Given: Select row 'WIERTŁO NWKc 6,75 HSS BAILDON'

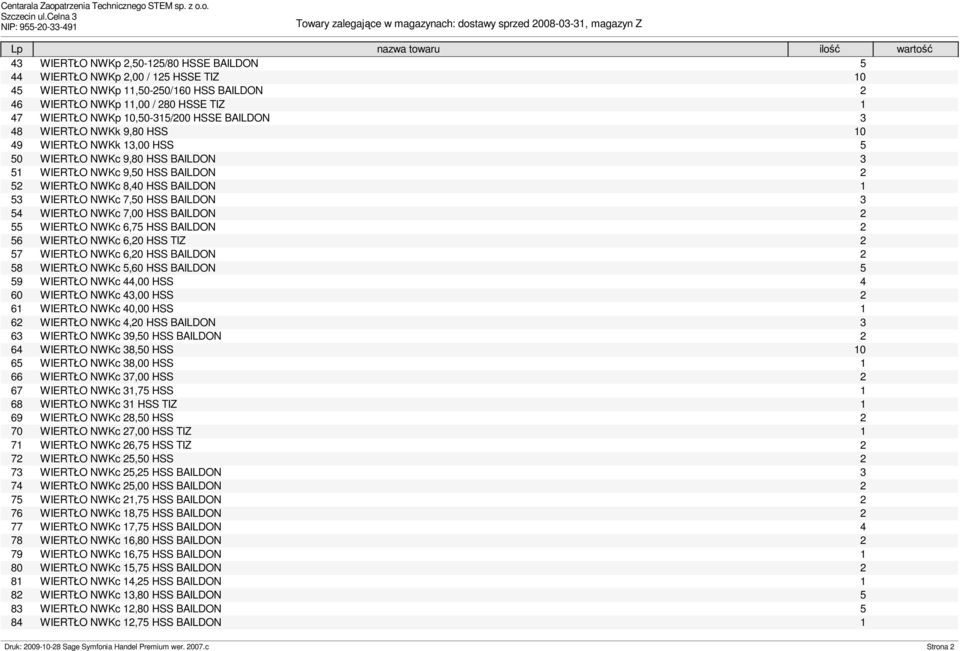Looking at the screenshot, I should click(x=480, y=227).
